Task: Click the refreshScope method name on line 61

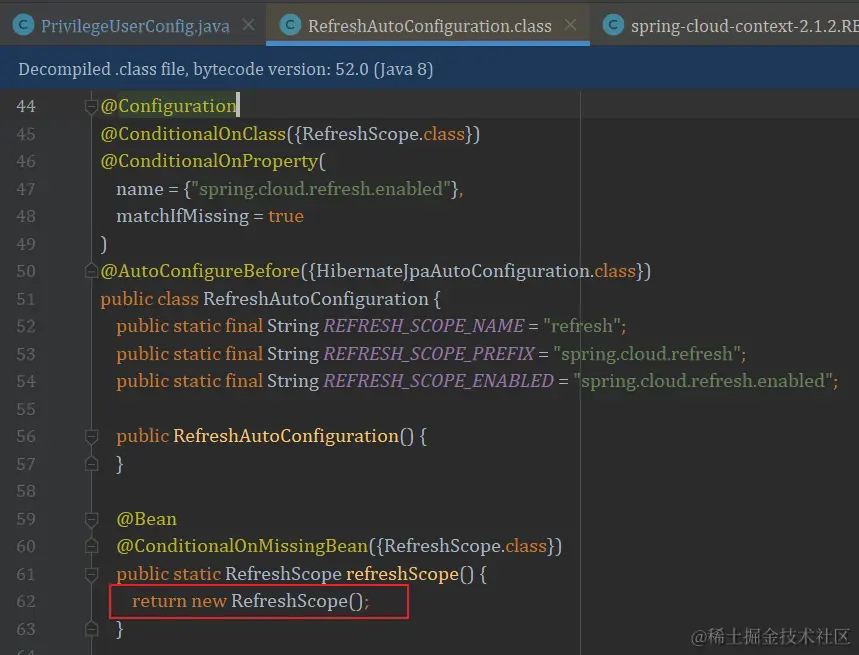Action: point(402,573)
